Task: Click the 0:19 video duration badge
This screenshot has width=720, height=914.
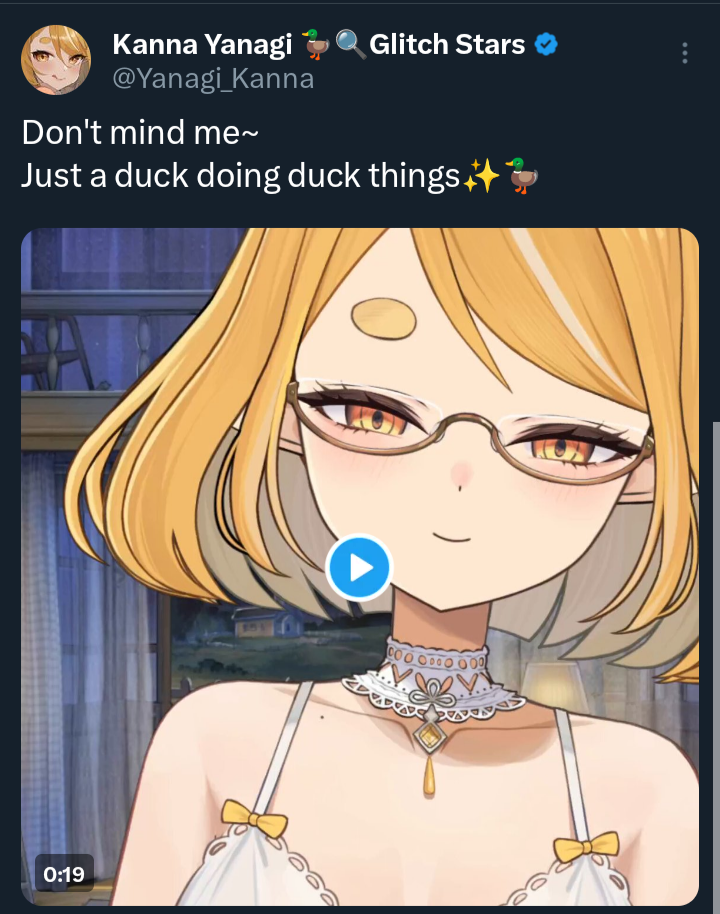Action: click(64, 874)
